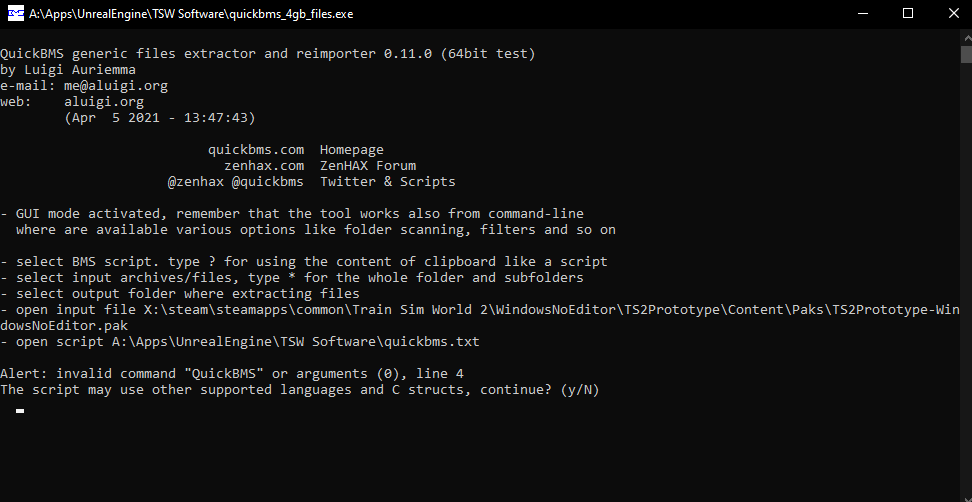Click the @zenhax Twitter handle
The height and width of the screenshot is (502, 972).
pos(196,182)
